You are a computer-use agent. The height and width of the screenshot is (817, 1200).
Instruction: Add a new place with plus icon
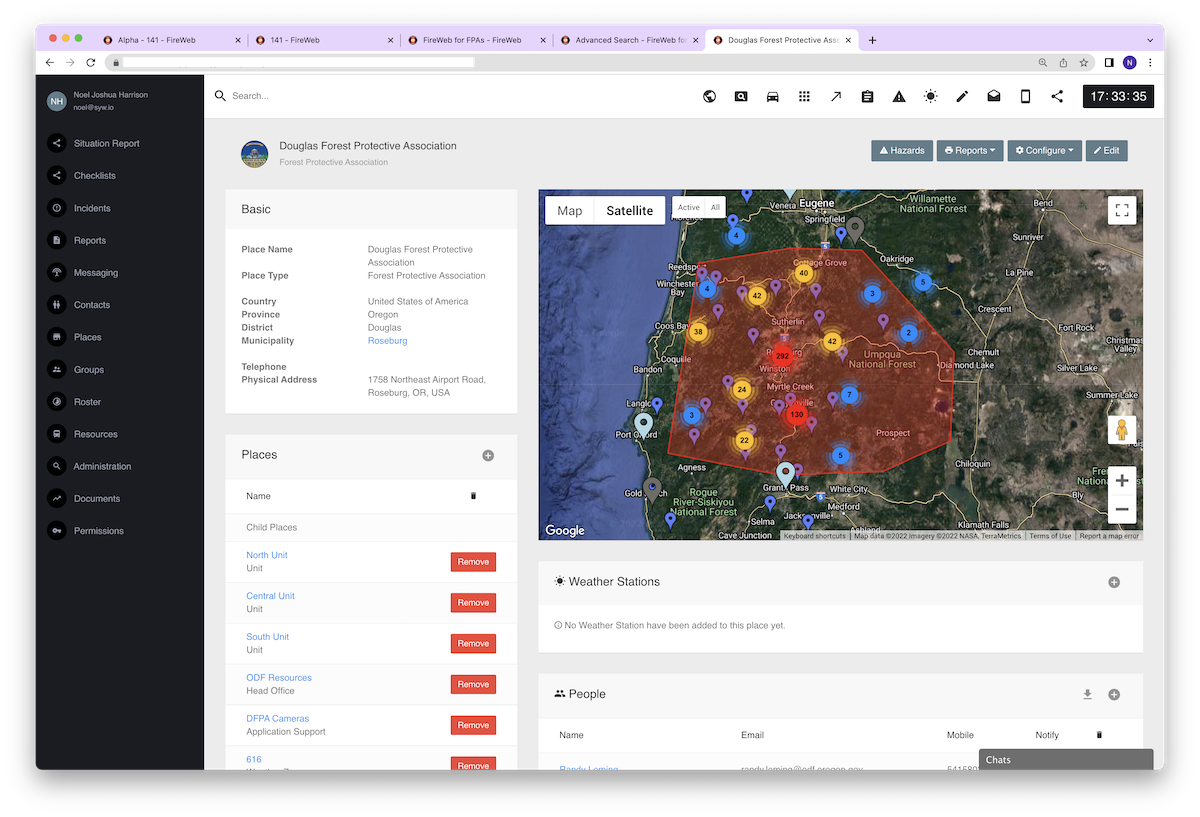pos(488,455)
